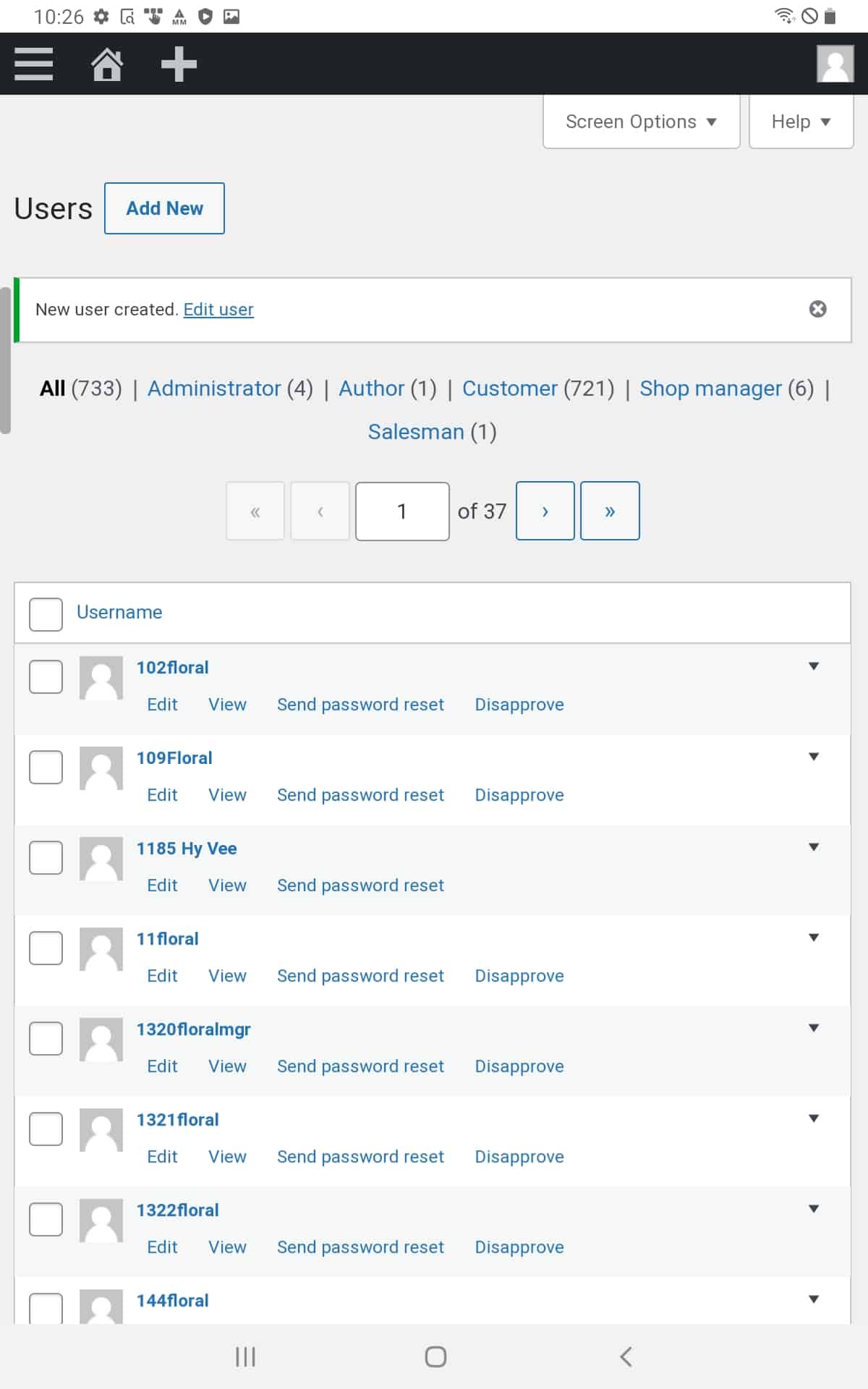Send password reset to 11floral
This screenshot has height=1389, width=868.
(360, 976)
